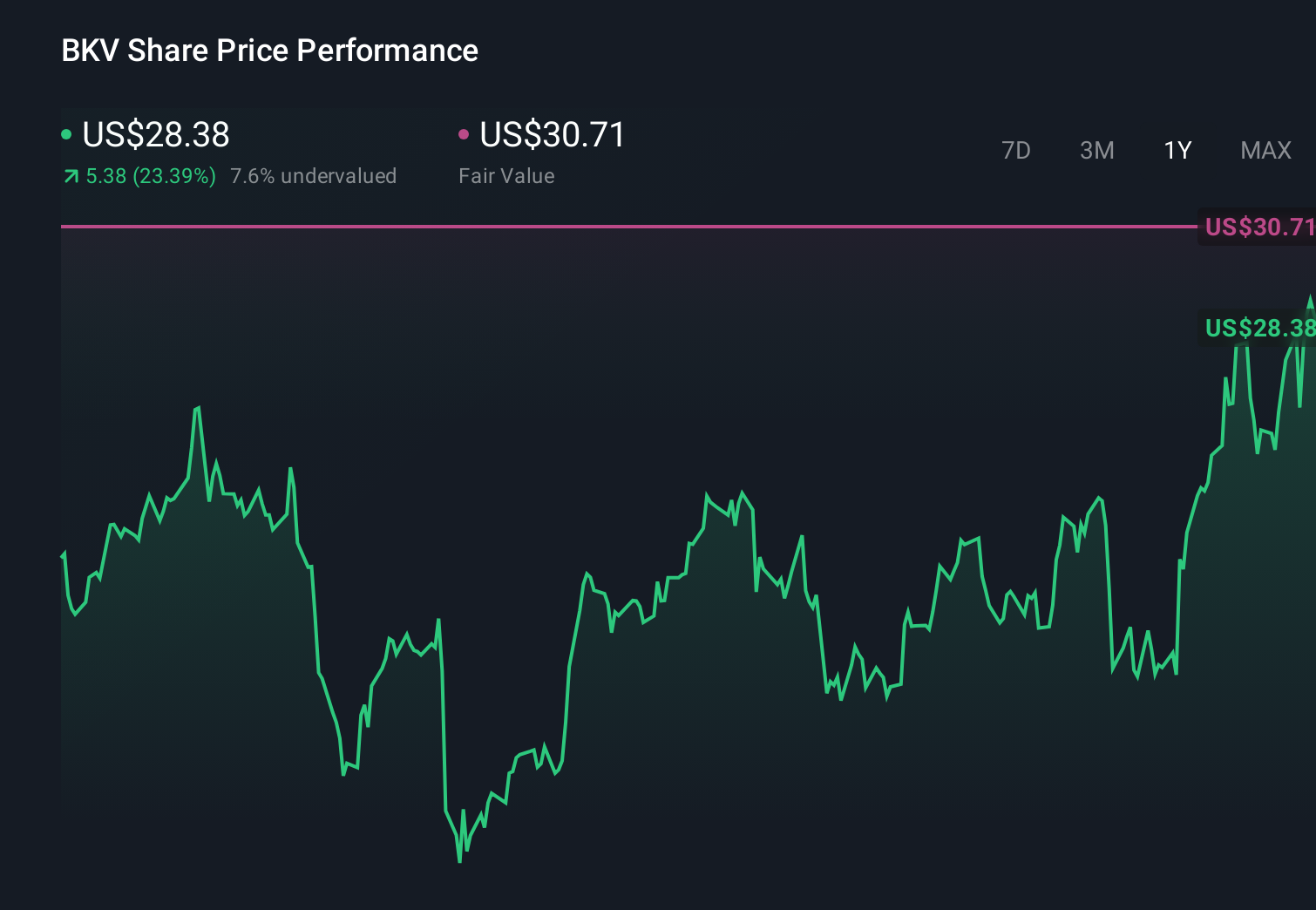Switch to the 3M time range tab
Image resolution: width=1316 pixels, height=910 pixels.
tap(1096, 150)
